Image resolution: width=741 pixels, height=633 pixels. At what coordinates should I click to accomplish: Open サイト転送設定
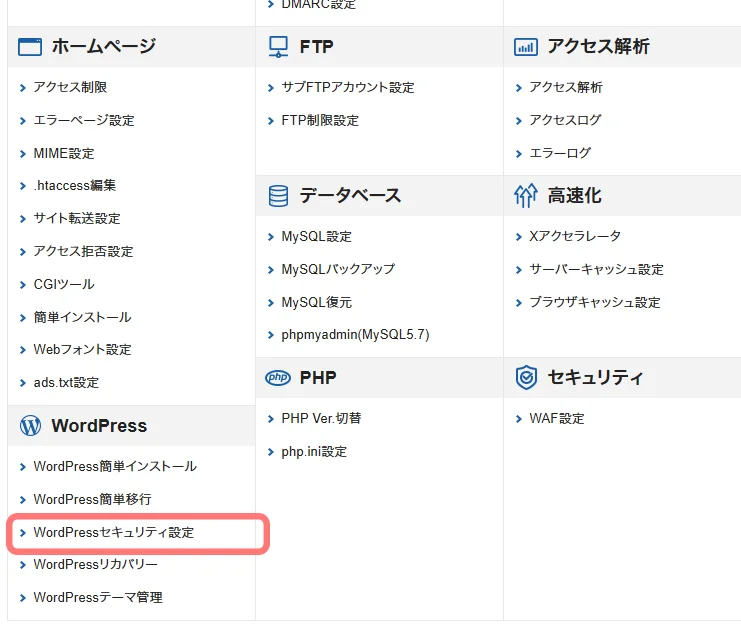(x=77, y=218)
